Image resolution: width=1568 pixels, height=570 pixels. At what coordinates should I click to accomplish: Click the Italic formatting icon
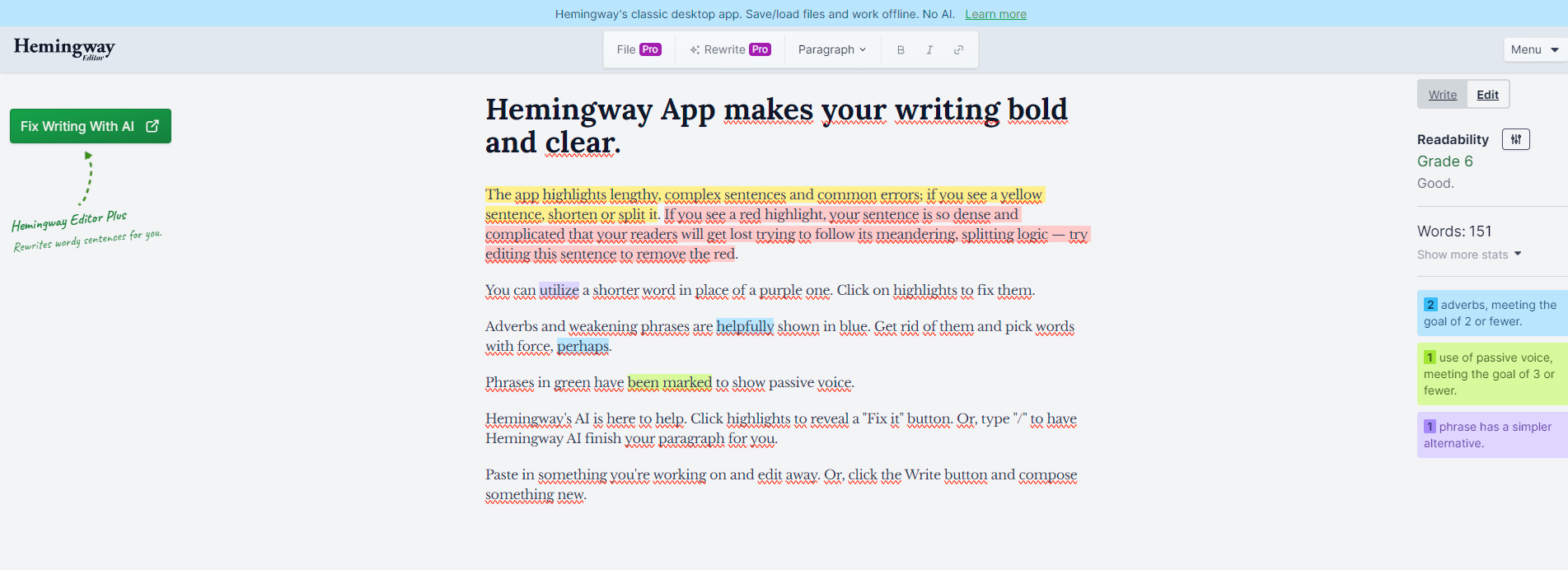pyautogui.click(x=929, y=49)
